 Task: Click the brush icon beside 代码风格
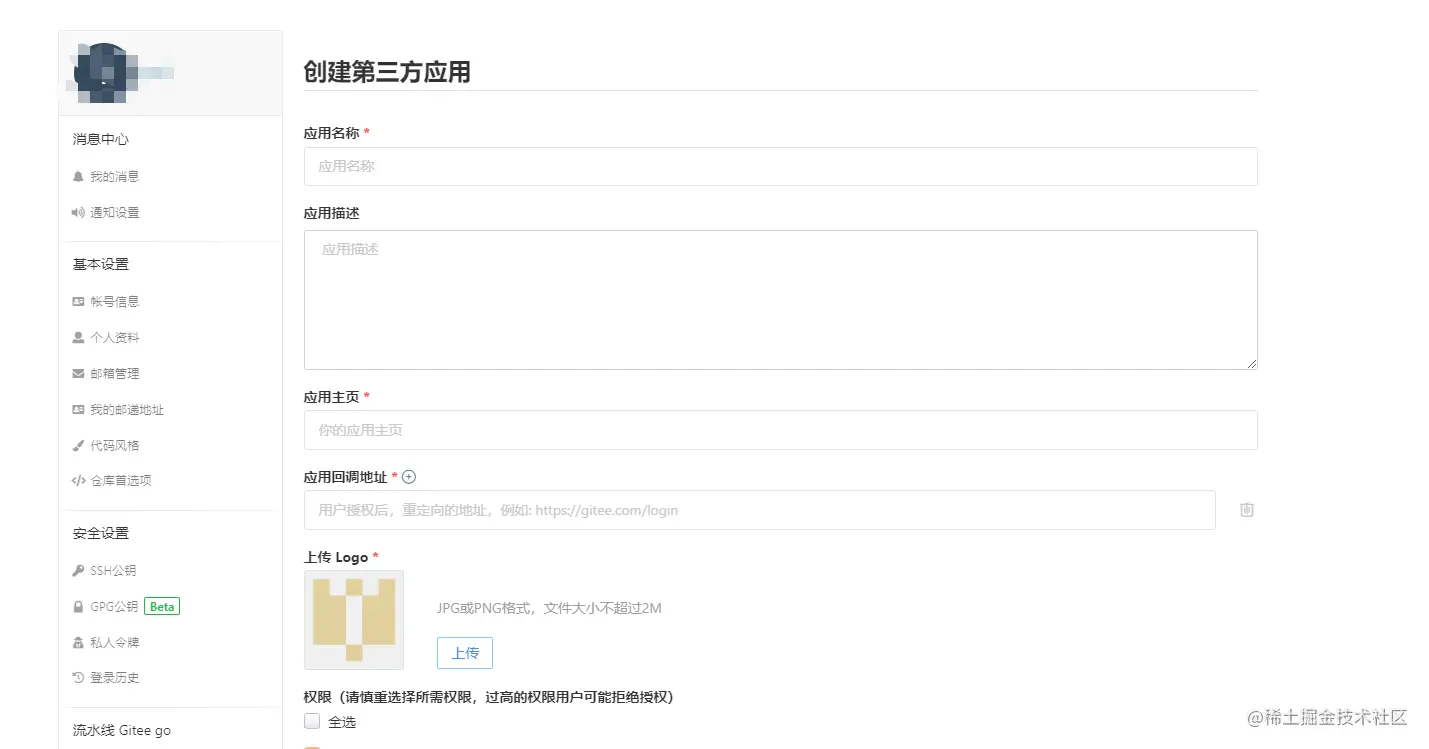click(x=78, y=445)
